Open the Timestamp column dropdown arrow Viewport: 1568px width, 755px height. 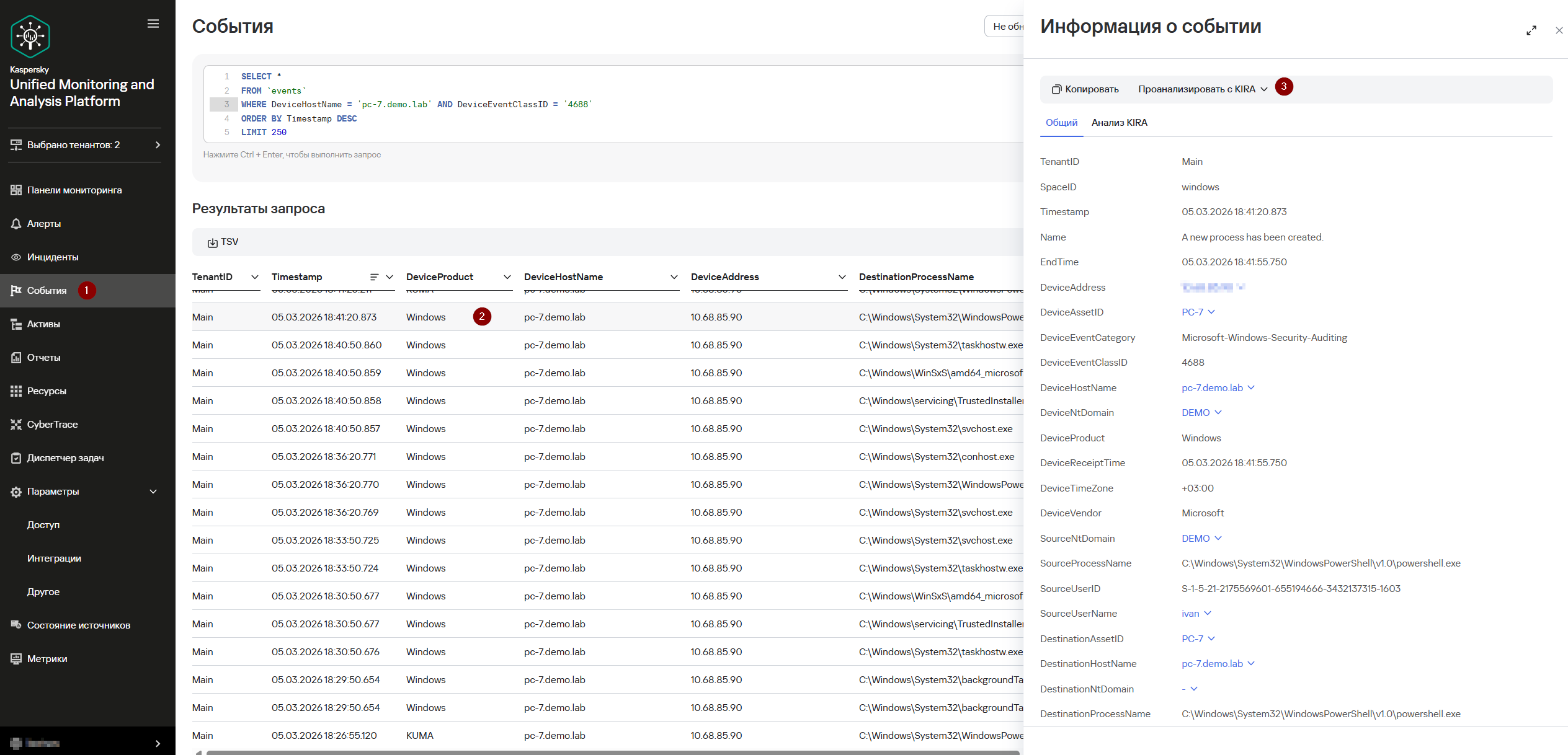(x=390, y=277)
